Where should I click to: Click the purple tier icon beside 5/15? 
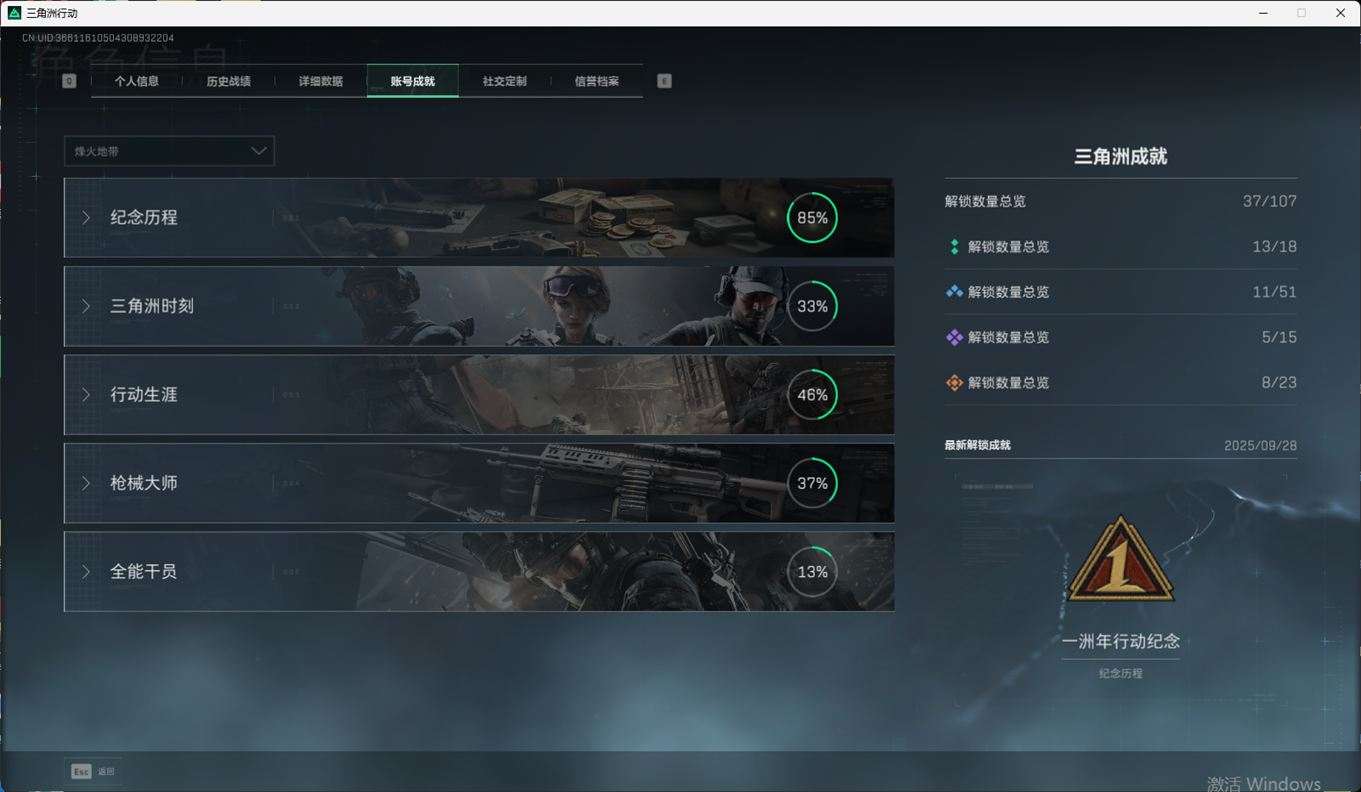[954, 337]
